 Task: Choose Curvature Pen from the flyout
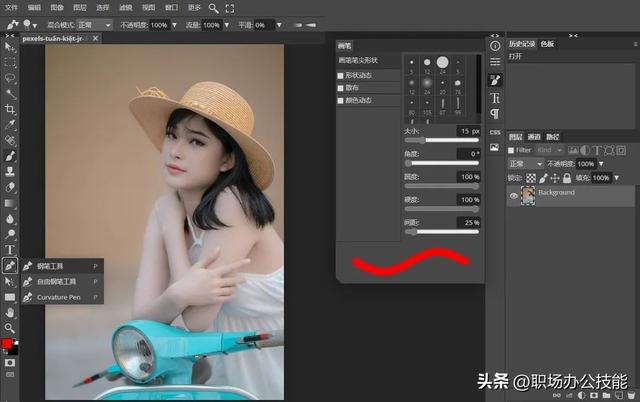(x=62, y=297)
